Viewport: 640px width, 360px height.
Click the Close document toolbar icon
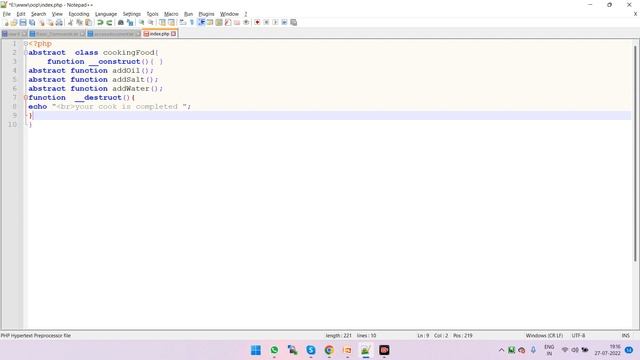point(41,22)
